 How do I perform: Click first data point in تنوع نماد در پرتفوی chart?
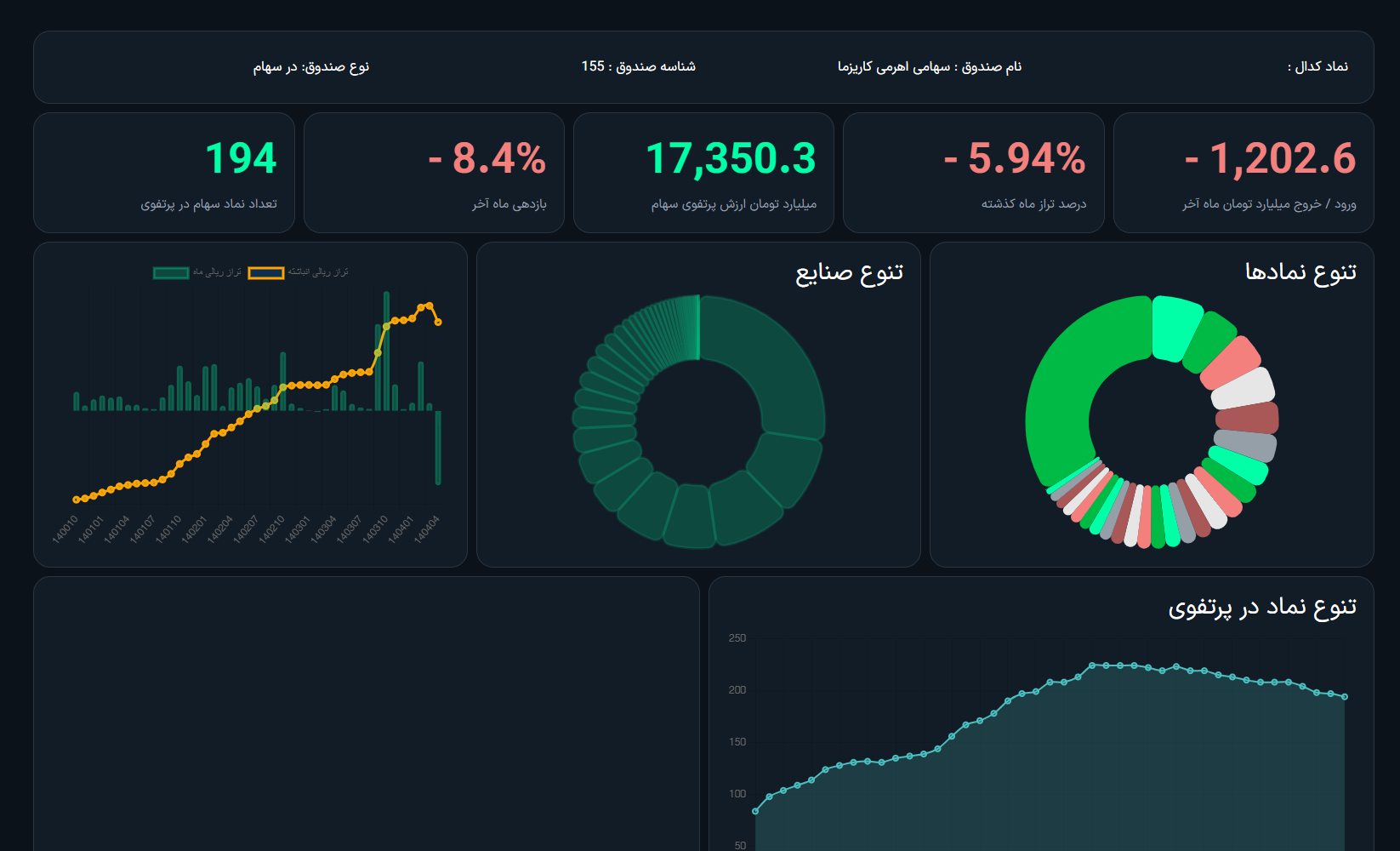click(x=755, y=811)
